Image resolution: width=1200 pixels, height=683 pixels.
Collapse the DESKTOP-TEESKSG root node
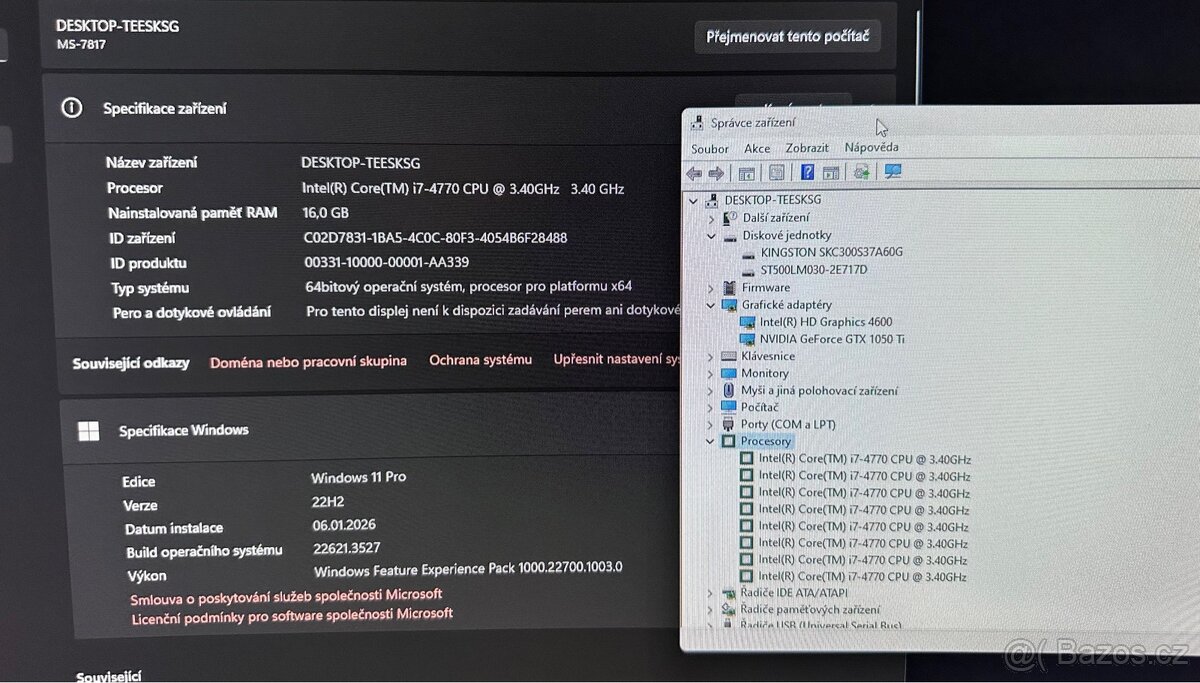pos(692,200)
